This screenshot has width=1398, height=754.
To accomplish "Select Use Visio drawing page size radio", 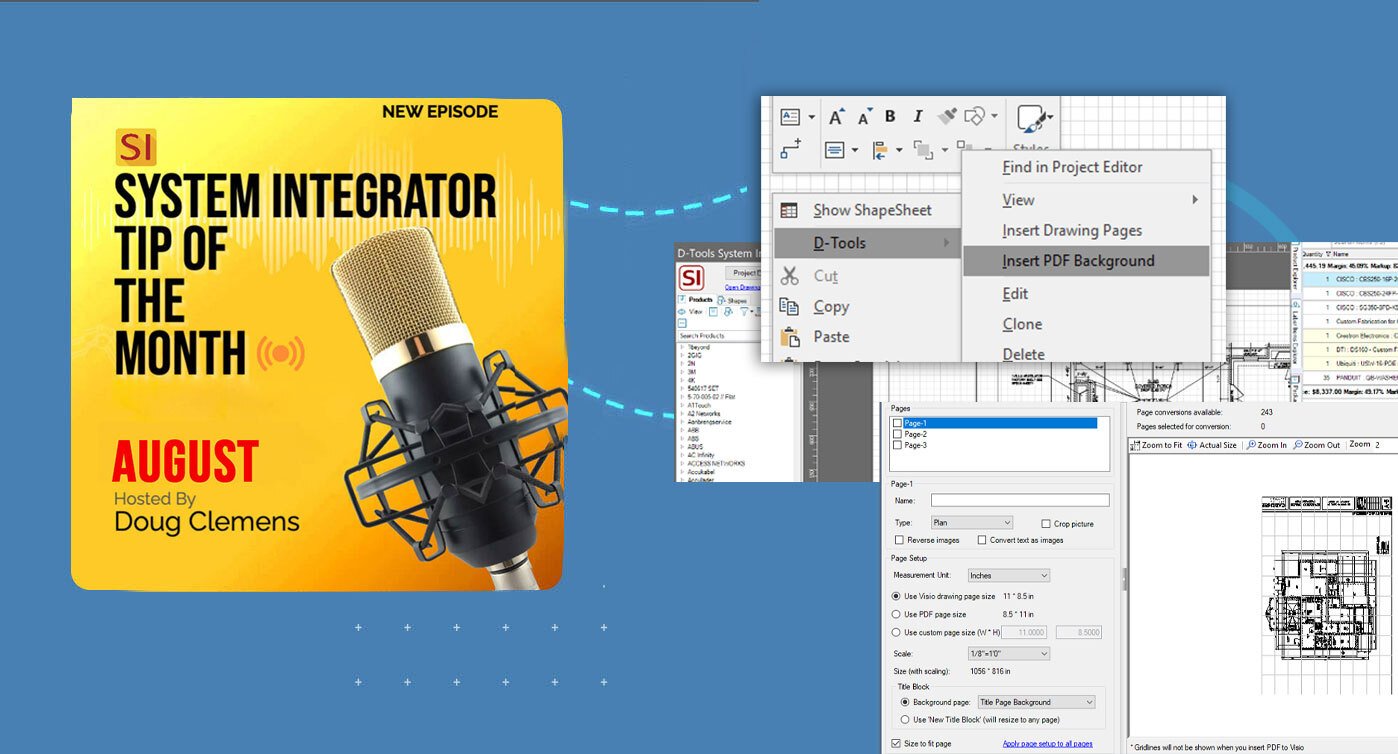I will [x=896, y=596].
